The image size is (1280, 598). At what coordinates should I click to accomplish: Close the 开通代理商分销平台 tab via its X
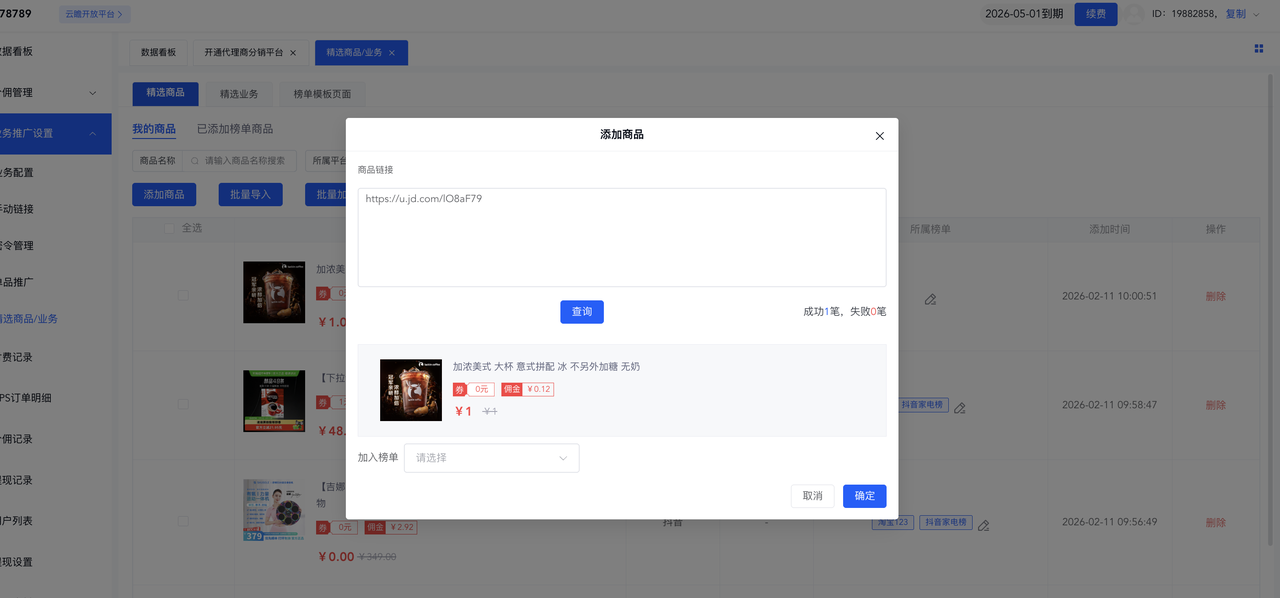(x=294, y=53)
